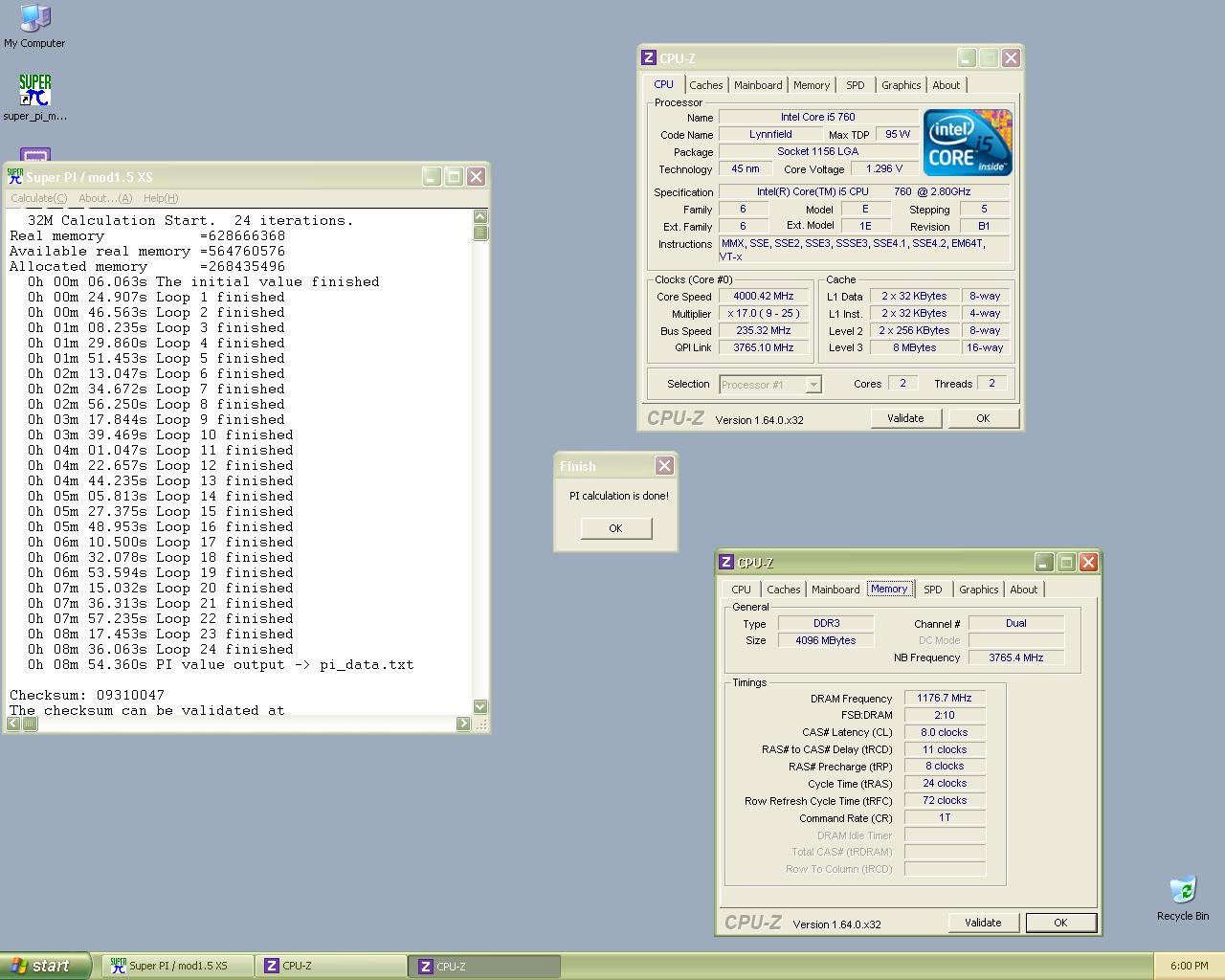Select the CPU tab in top CPU-Z

[664, 84]
